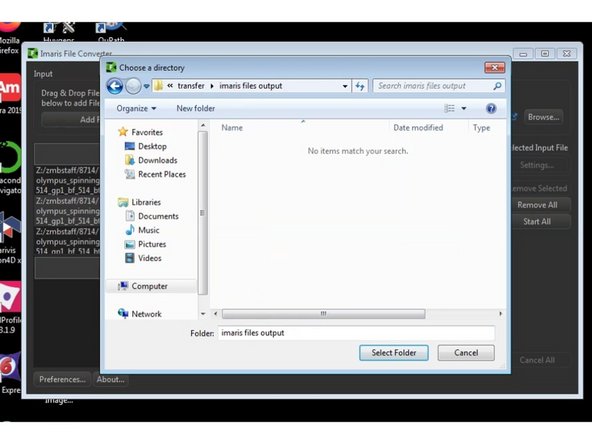592x444 pixels.
Task: Click the Huygens desktop shortcut icon
Action: pos(59,32)
